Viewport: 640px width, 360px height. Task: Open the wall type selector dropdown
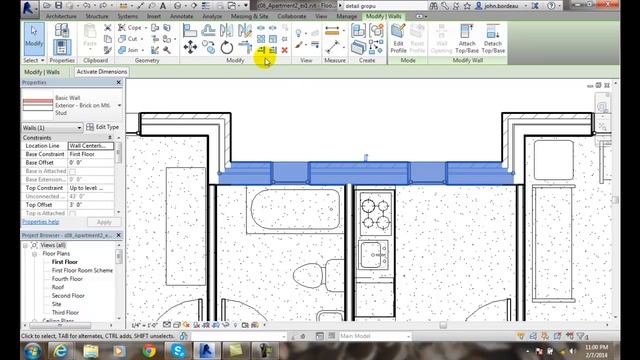click(x=119, y=105)
